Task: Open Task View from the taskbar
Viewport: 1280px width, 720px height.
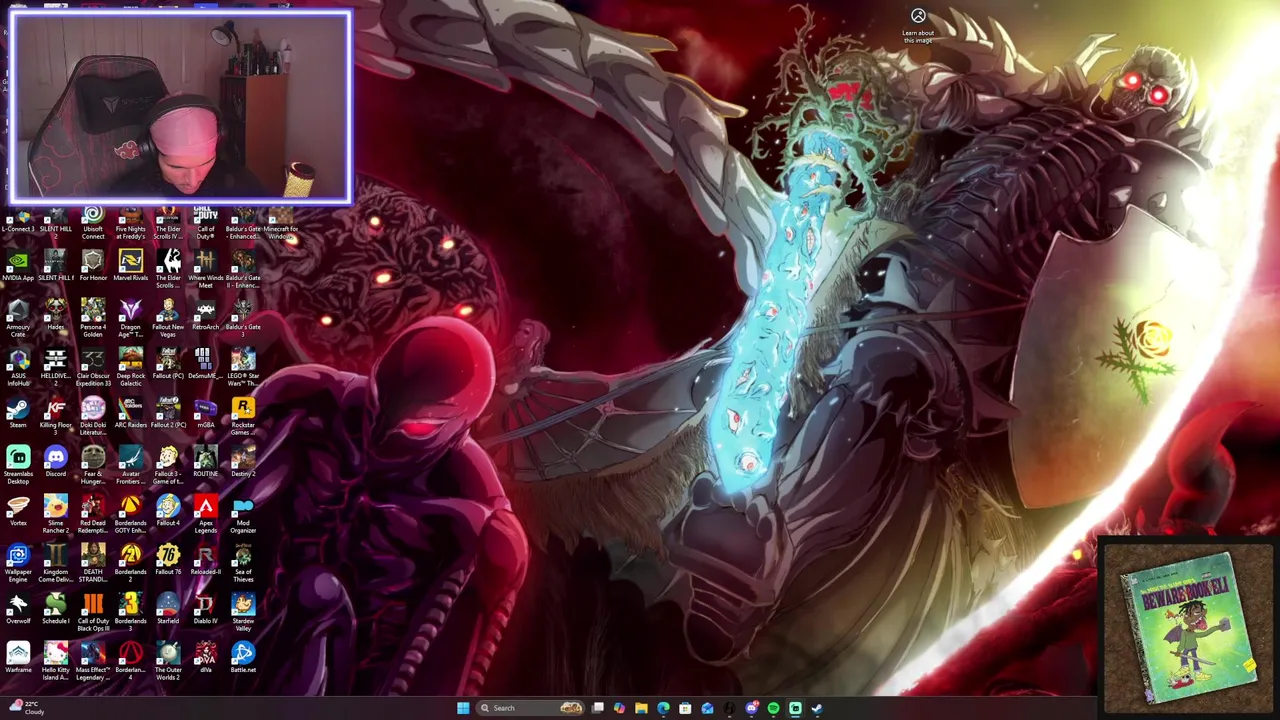Action: point(598,708)
